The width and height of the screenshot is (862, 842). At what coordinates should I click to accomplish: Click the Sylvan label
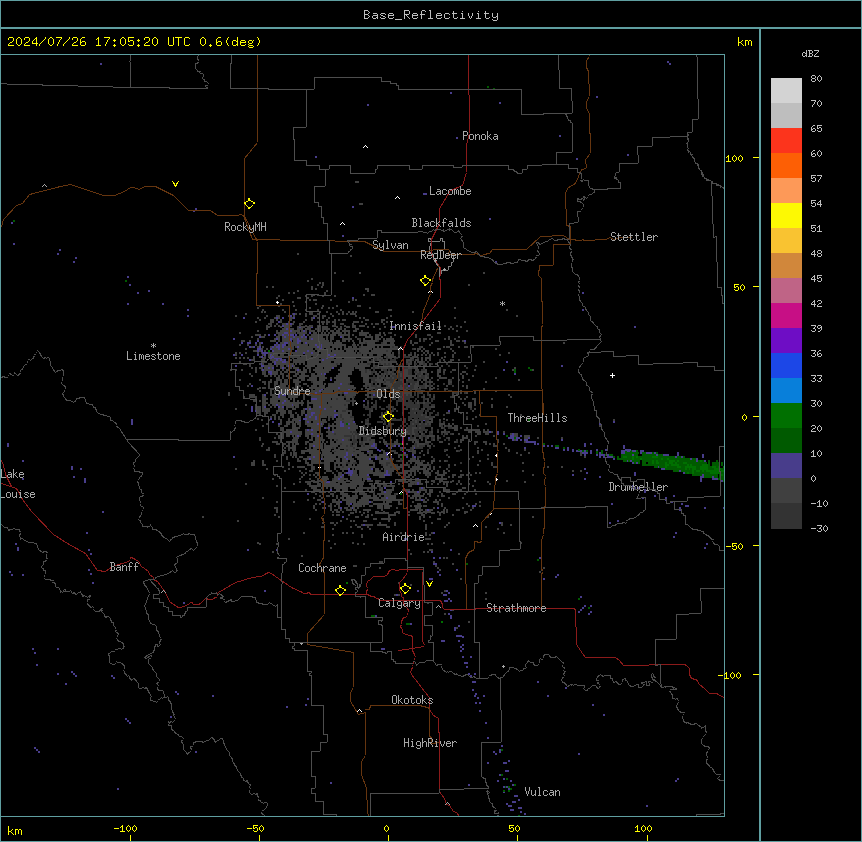[390, 245]
